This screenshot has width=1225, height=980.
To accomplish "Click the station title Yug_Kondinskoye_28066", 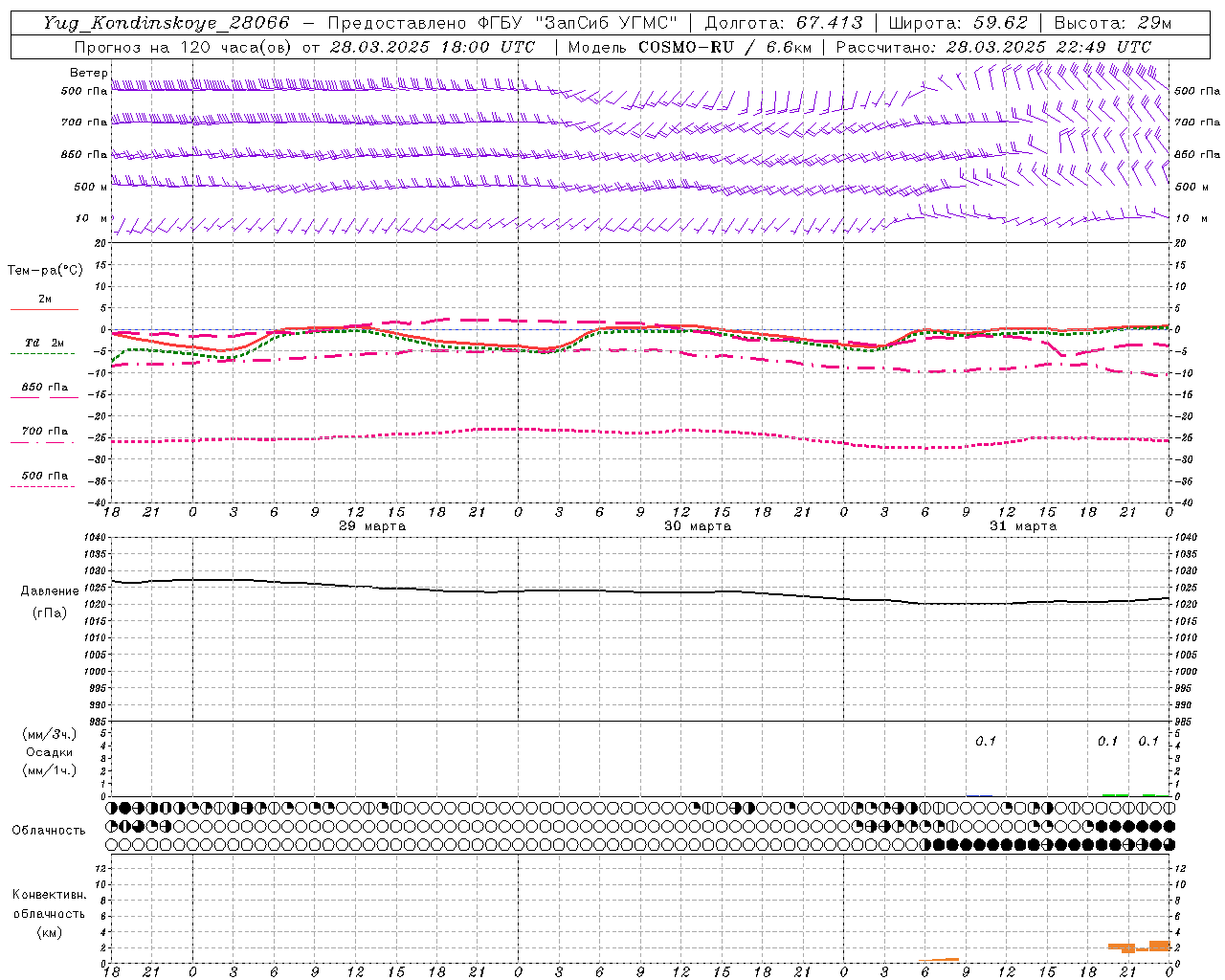I will 166,23.
